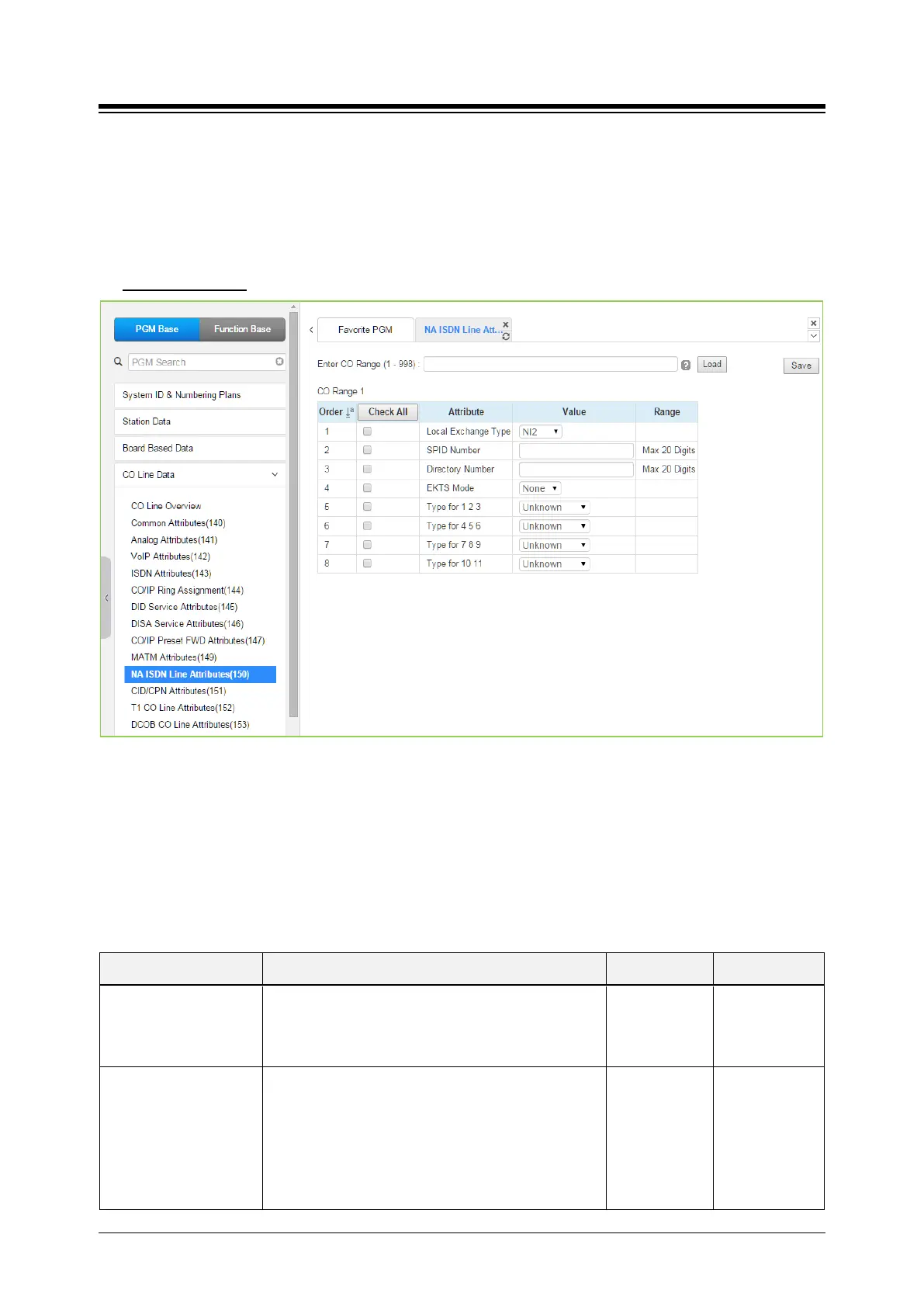Screen dimensions: 924x1307
Task: Check the SPID Number checkbox
Action: point(367,450)
